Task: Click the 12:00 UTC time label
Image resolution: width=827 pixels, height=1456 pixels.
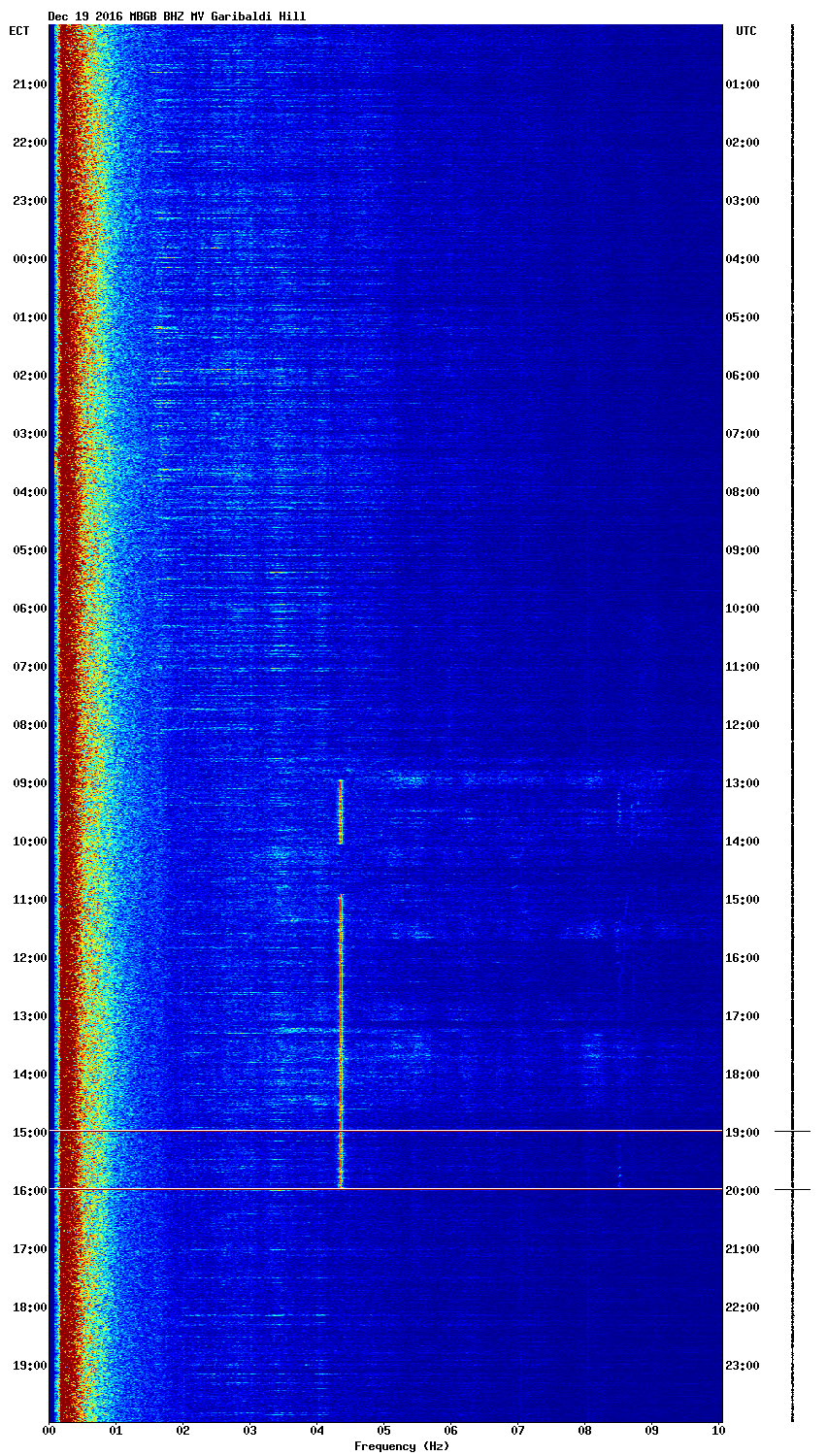Action: coord(743,725)
